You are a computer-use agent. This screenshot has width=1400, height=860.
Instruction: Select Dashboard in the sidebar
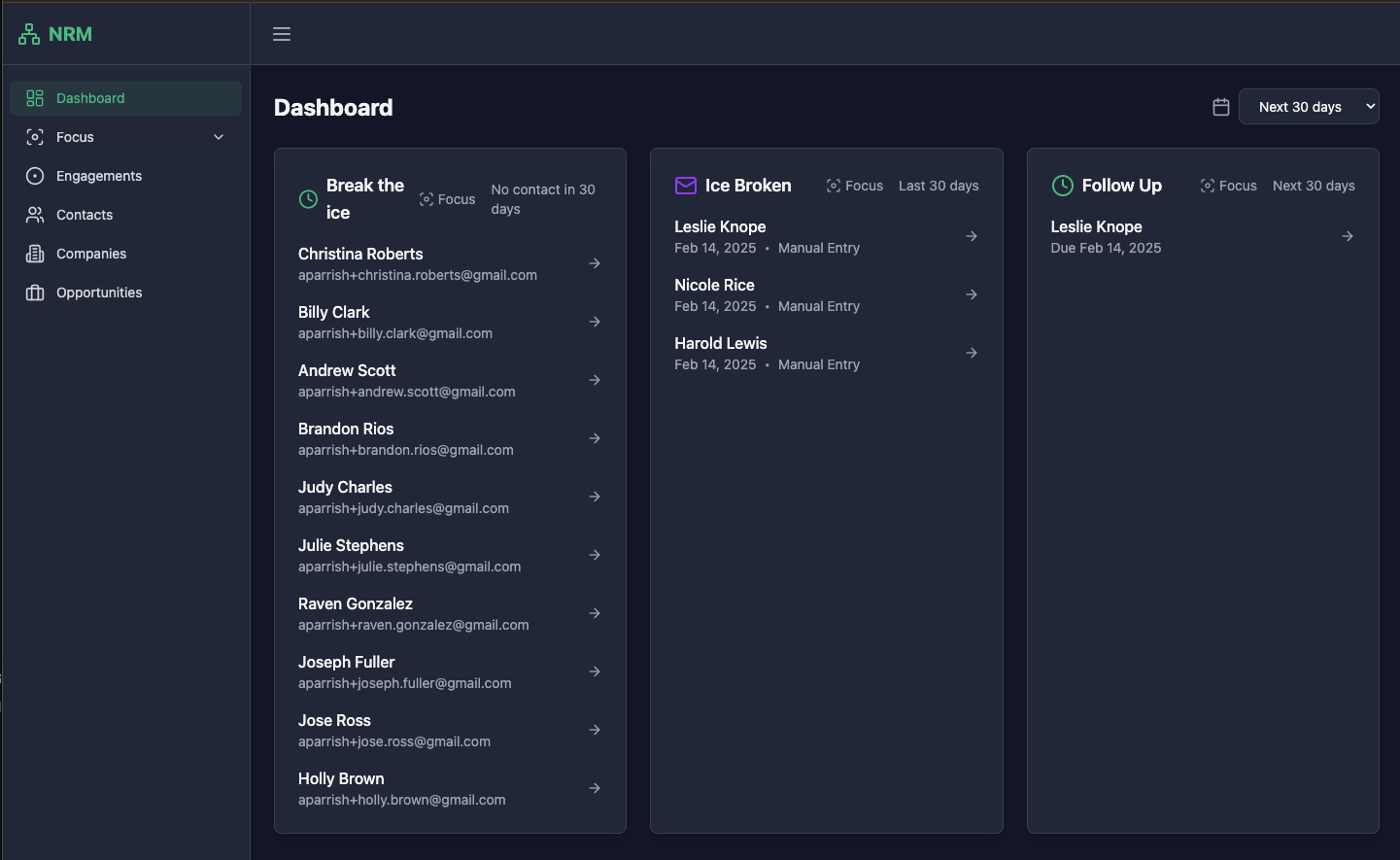pos(90,98)
